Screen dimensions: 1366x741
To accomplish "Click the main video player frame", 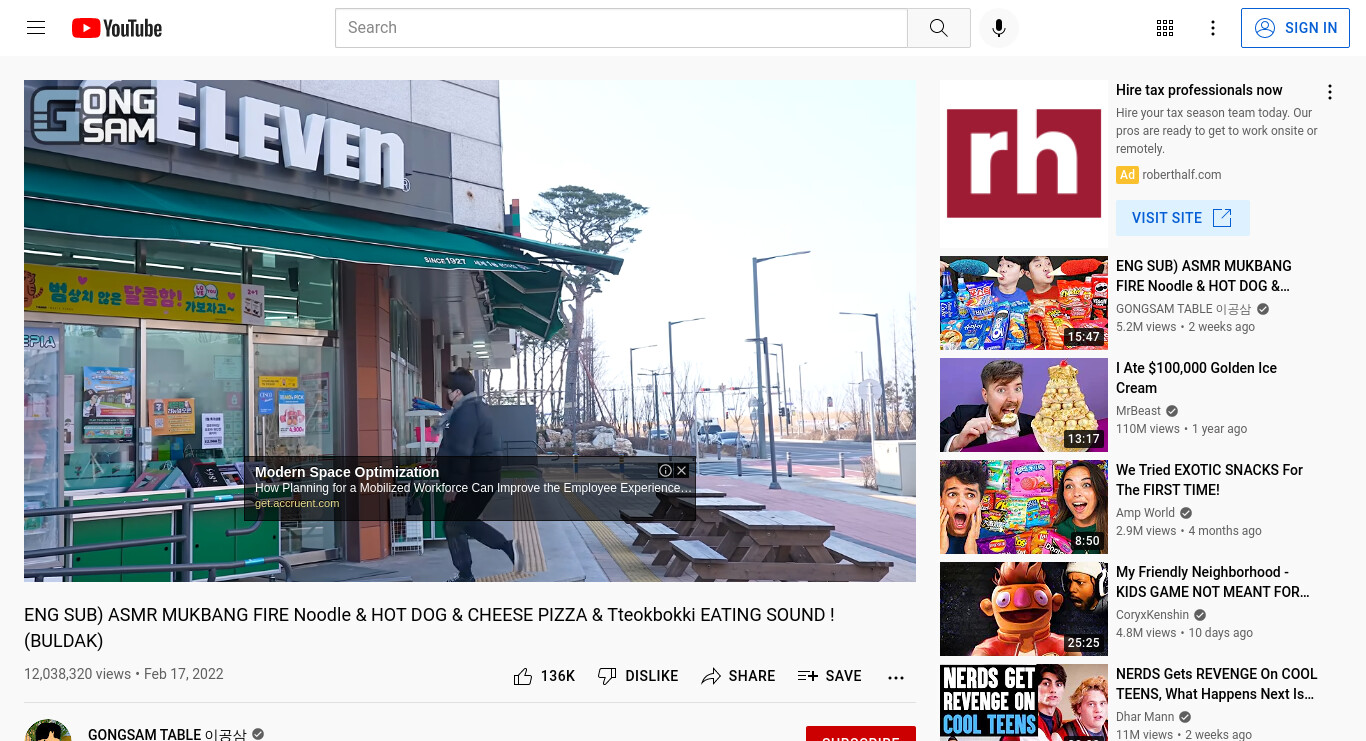I will tap(470, 331).
